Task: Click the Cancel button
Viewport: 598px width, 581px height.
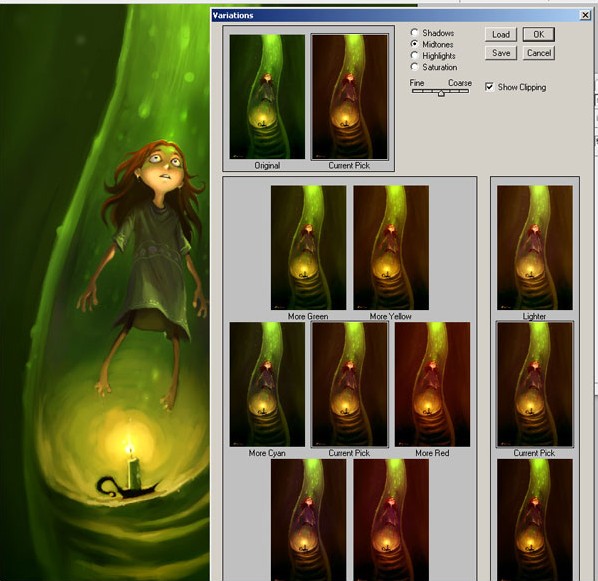Action: point(539,53)
